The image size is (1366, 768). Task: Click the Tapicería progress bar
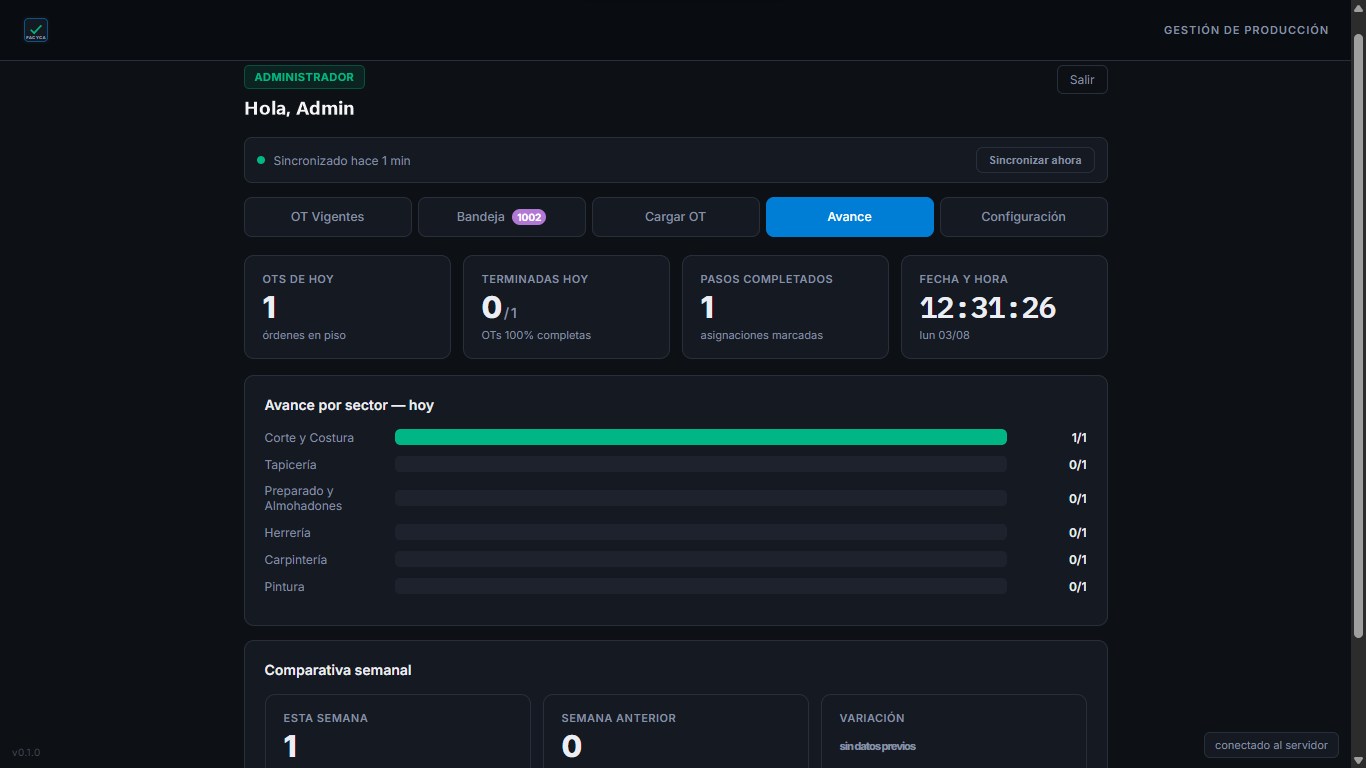(x=701, y=464)
